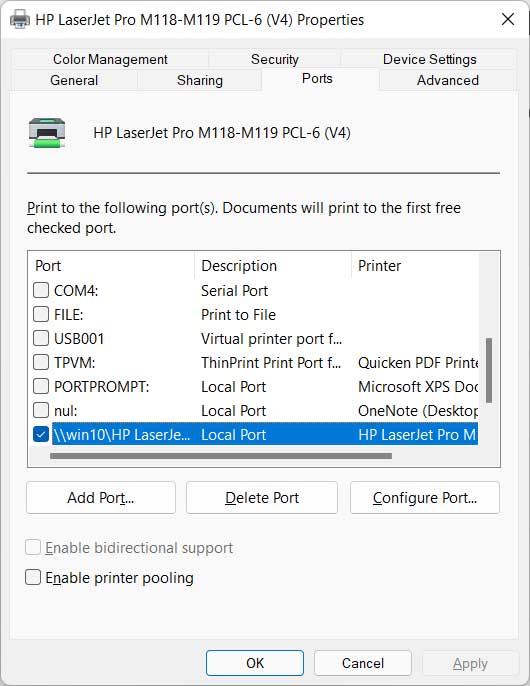Screen dimensions: 530x686
Task: Select the PORTPROMPT: port name
Action: pyautogui.click(x=102, y=387)
